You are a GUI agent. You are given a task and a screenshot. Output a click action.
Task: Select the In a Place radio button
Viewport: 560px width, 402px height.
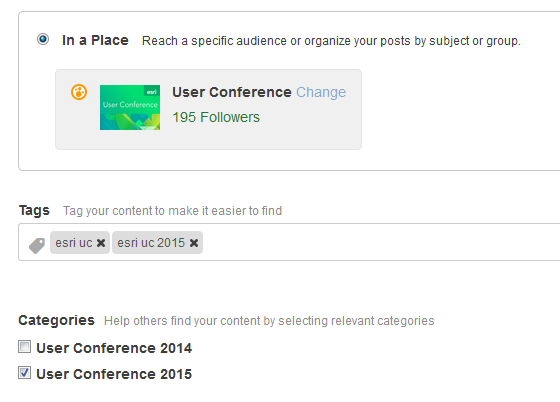[43, 39]
